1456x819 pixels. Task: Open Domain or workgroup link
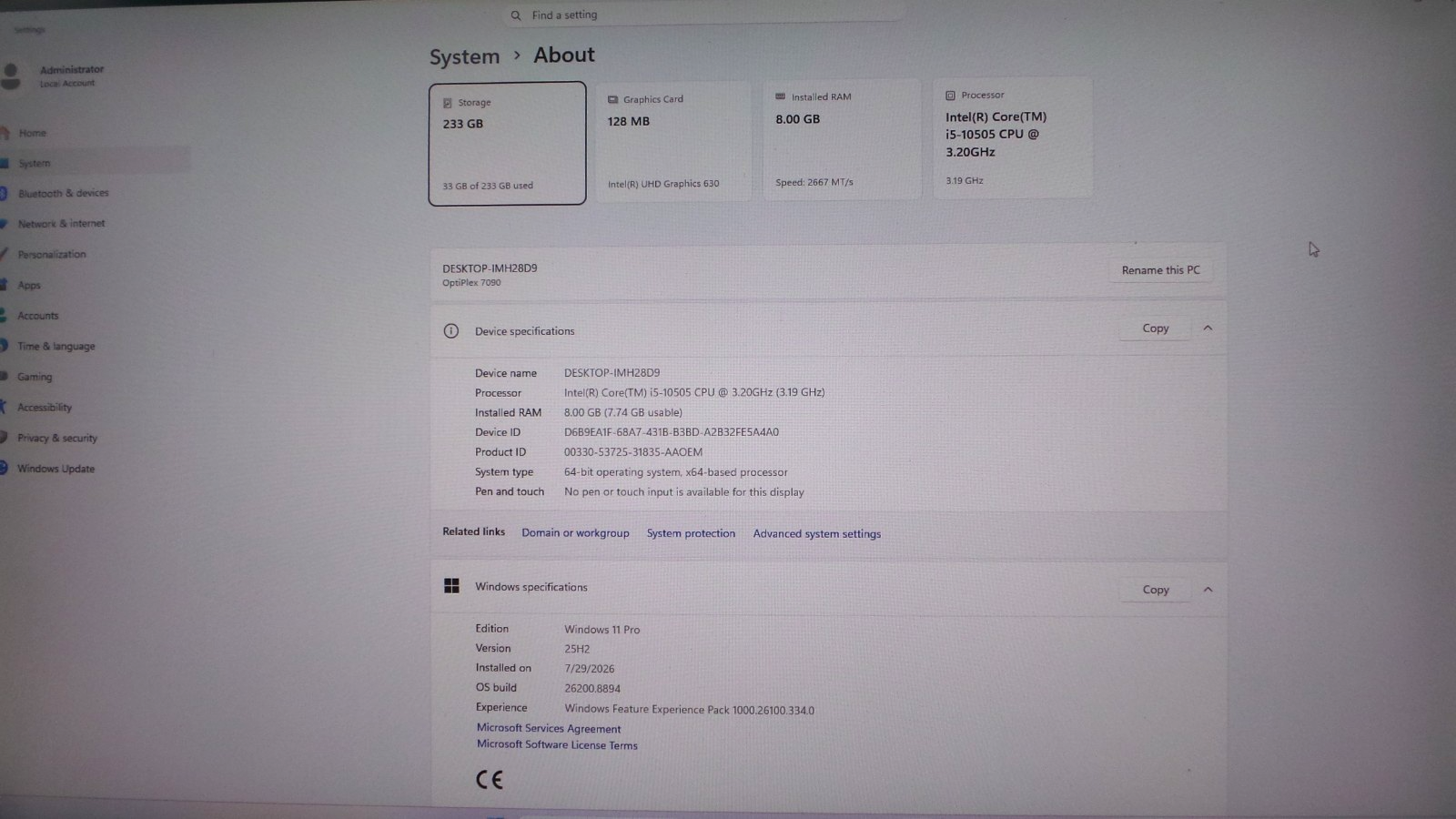pos(575,533)
